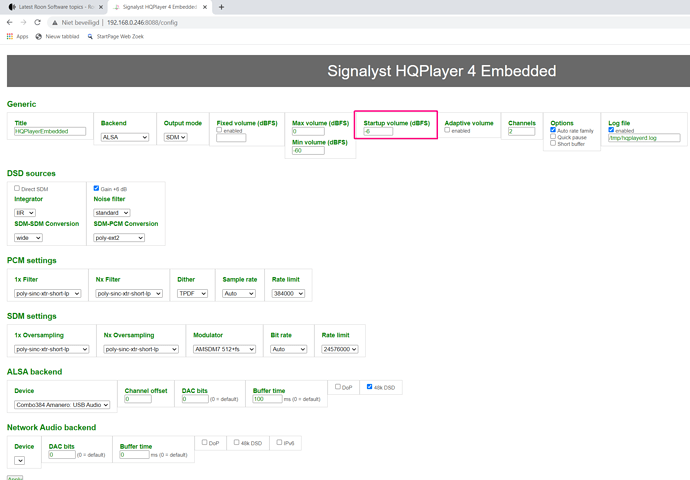This screenshot has width=690, height=480.
Task: Close the Latest Roon Software topics tab
Action: [x=101, y=7]
